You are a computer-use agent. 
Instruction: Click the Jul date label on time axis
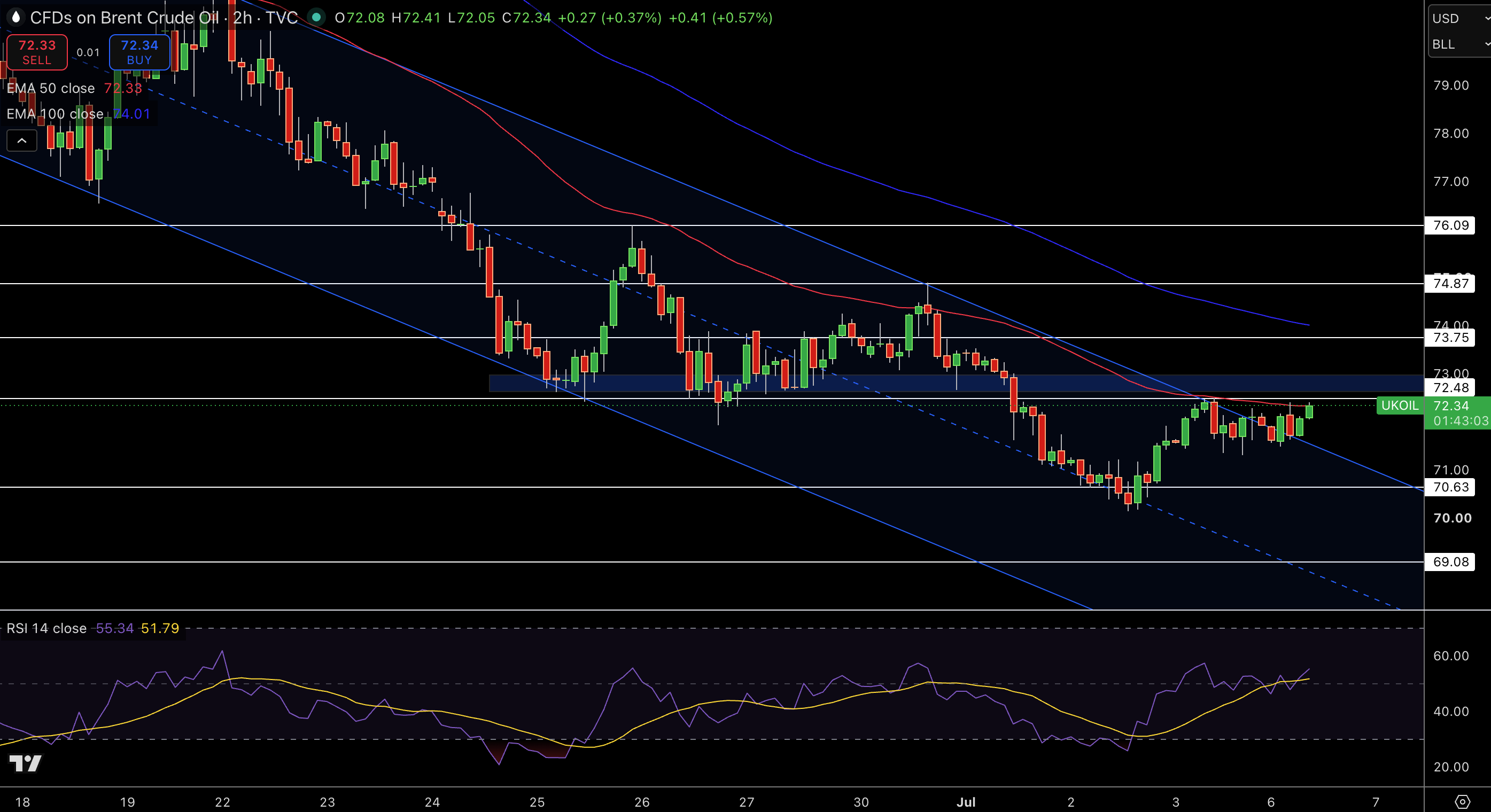click(x=966, y=802)
